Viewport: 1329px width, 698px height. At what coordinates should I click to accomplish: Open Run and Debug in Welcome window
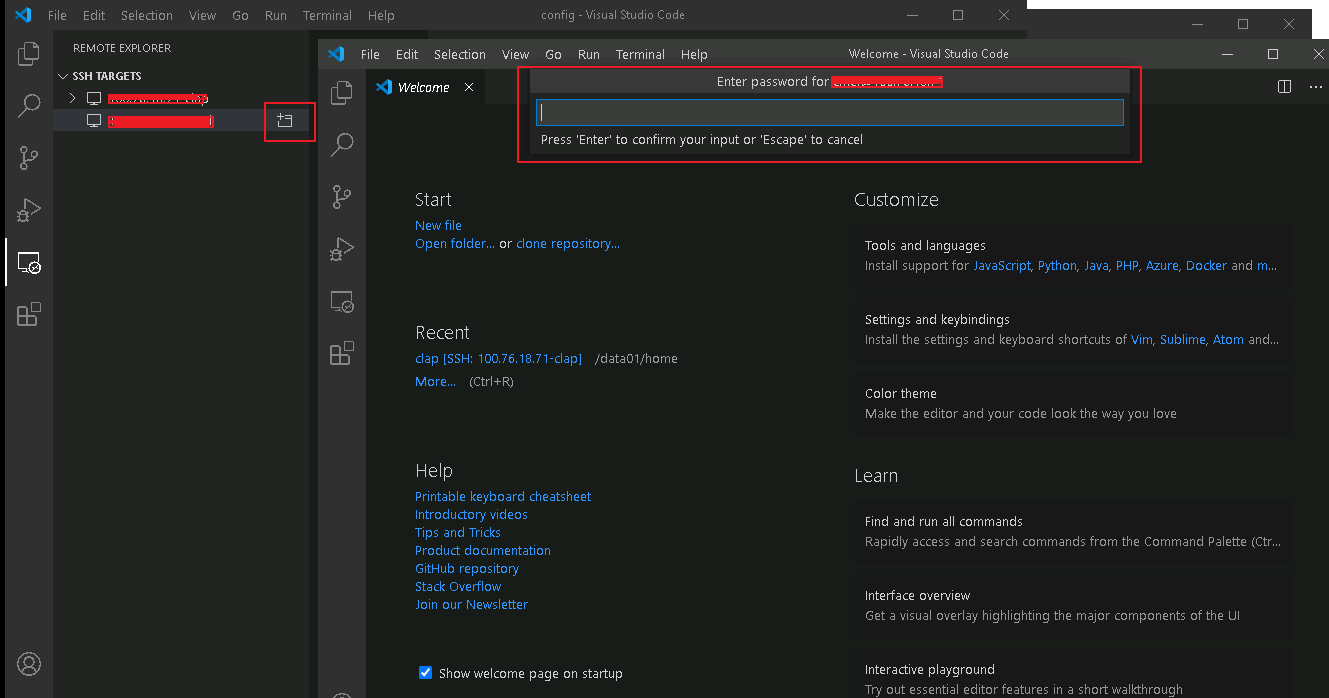coord(342,249)
